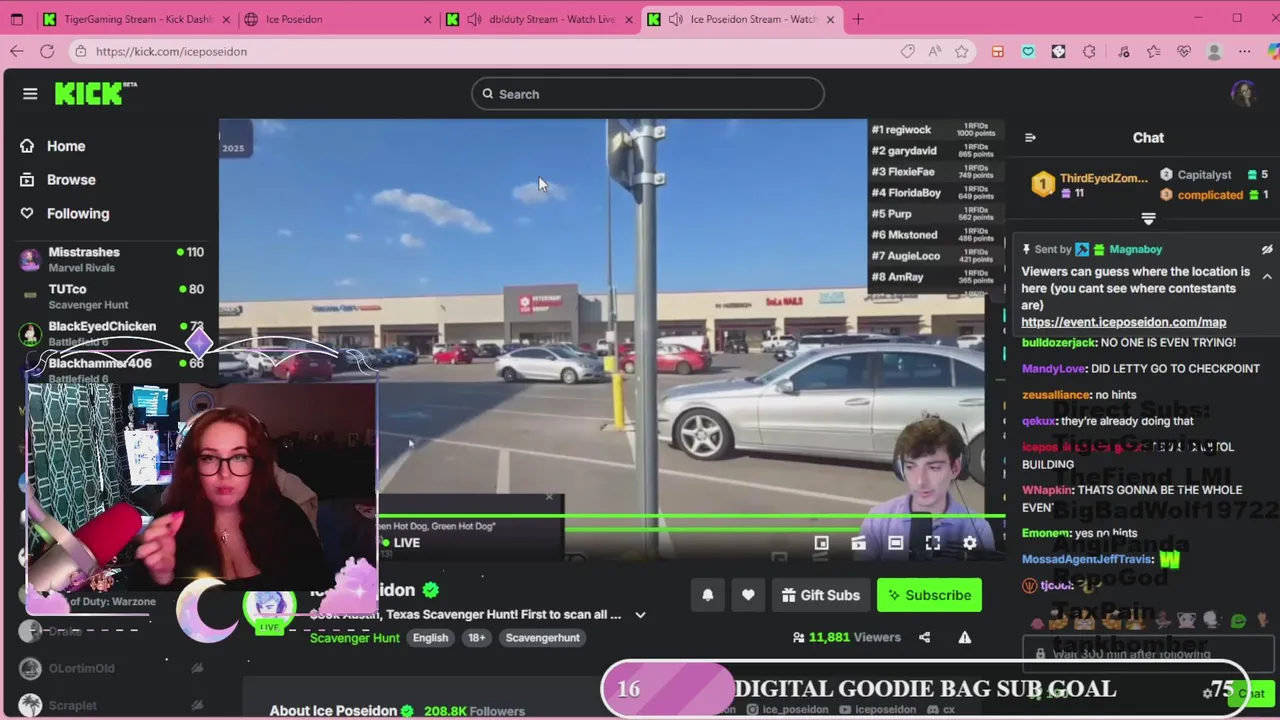
Task: Click the green Subscribe button
Action: (928, 595)
